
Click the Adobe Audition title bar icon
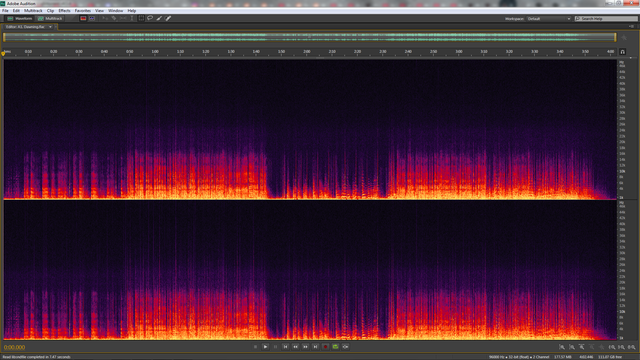tap(3, 3)
